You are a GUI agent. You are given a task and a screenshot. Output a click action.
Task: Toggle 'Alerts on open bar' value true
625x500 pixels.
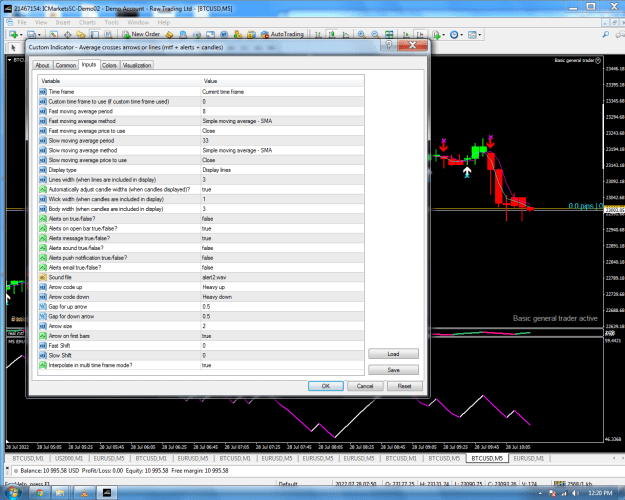(282, 228)
